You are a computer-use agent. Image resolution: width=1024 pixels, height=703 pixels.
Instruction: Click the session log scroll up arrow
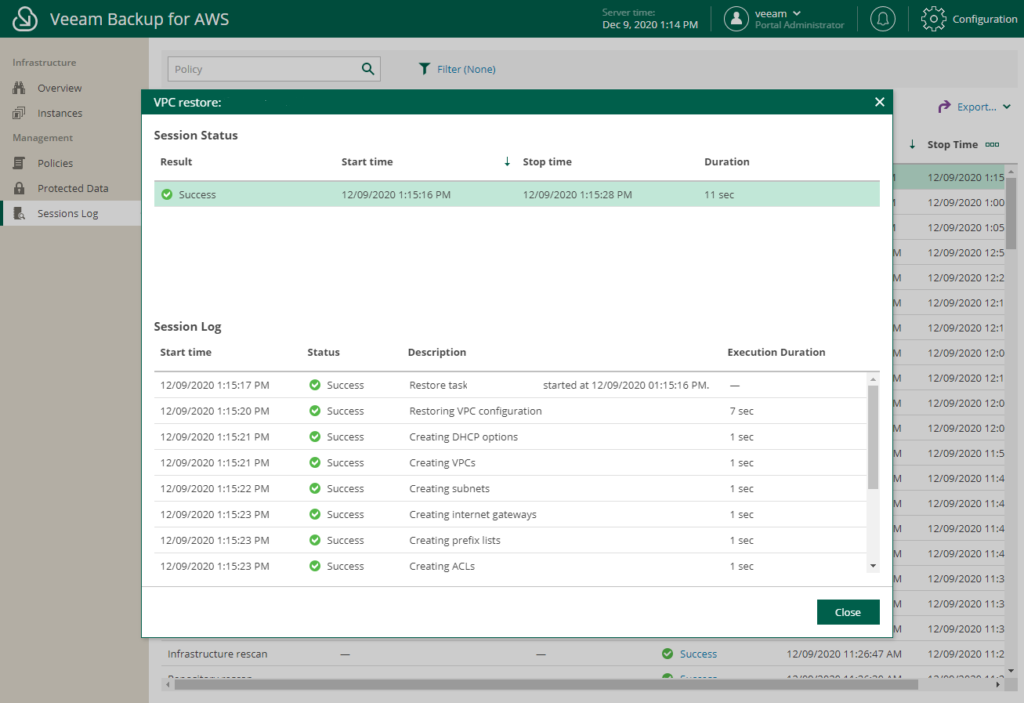pos(873,380)
